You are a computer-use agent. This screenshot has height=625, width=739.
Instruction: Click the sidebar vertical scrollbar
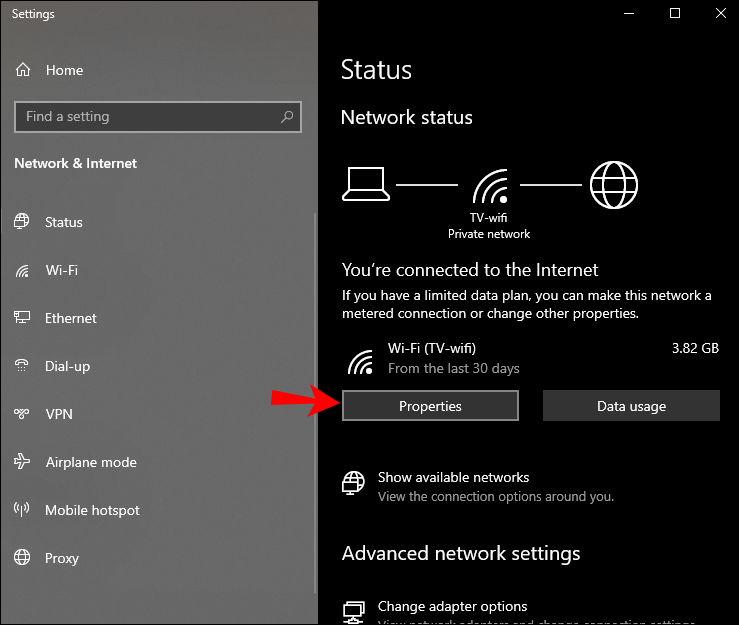click(315, 403)
